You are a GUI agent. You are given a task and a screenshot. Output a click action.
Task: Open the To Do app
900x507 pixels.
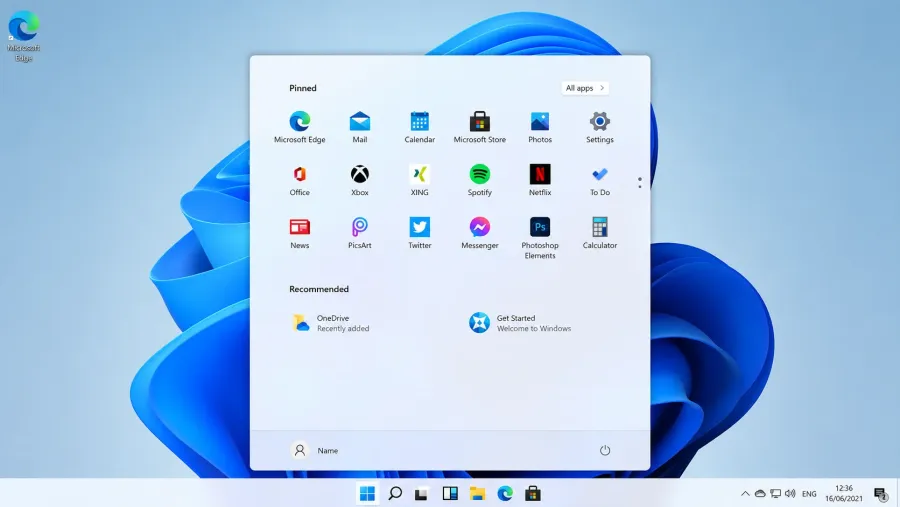pos(600,180)
